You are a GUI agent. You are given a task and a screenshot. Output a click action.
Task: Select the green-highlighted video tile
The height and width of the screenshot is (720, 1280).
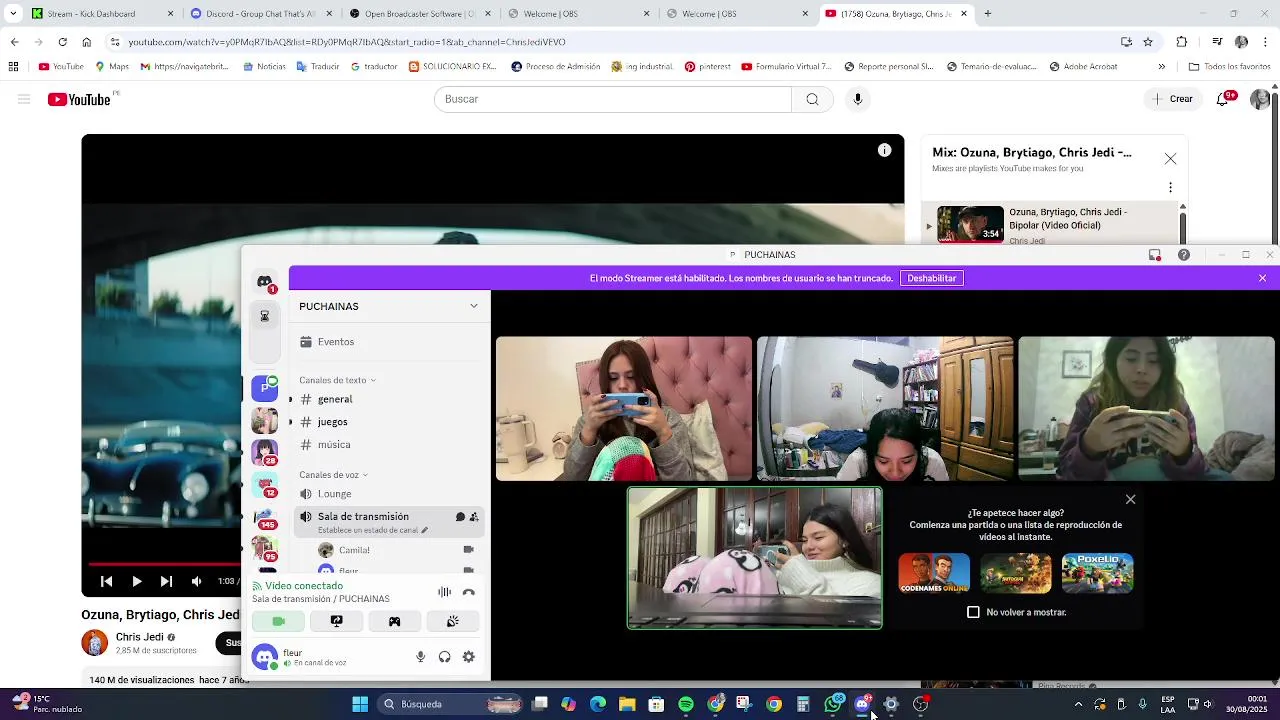755,558
